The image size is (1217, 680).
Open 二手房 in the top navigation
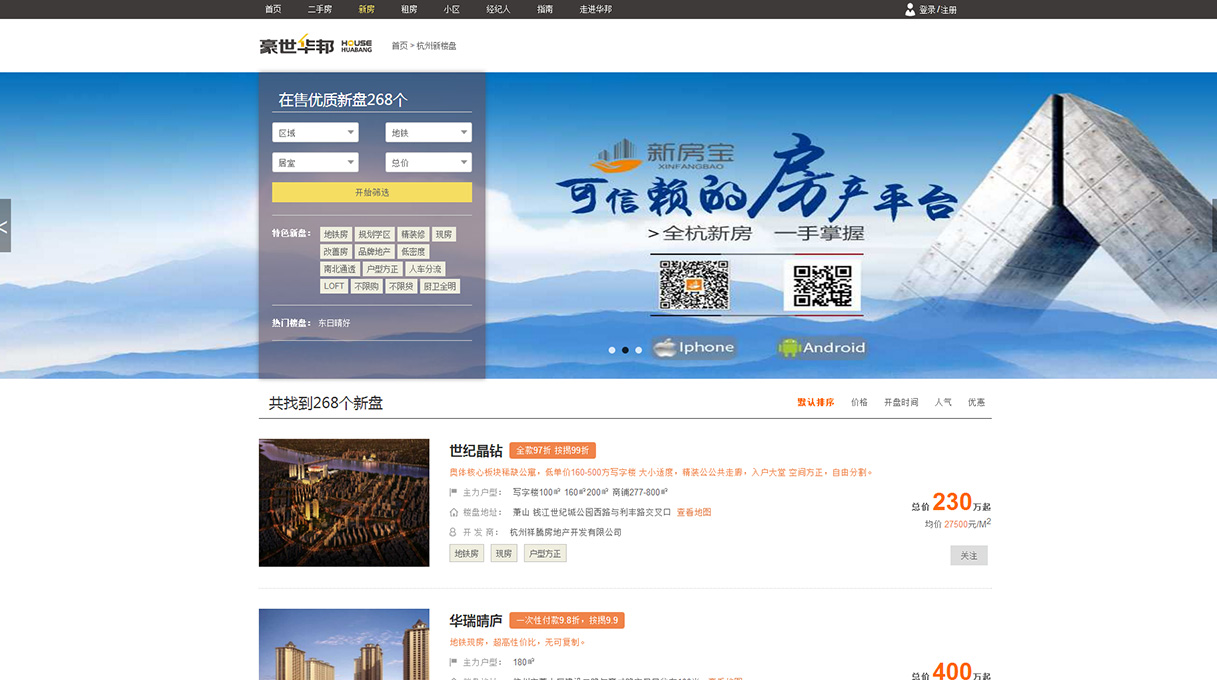coord(320,9)
